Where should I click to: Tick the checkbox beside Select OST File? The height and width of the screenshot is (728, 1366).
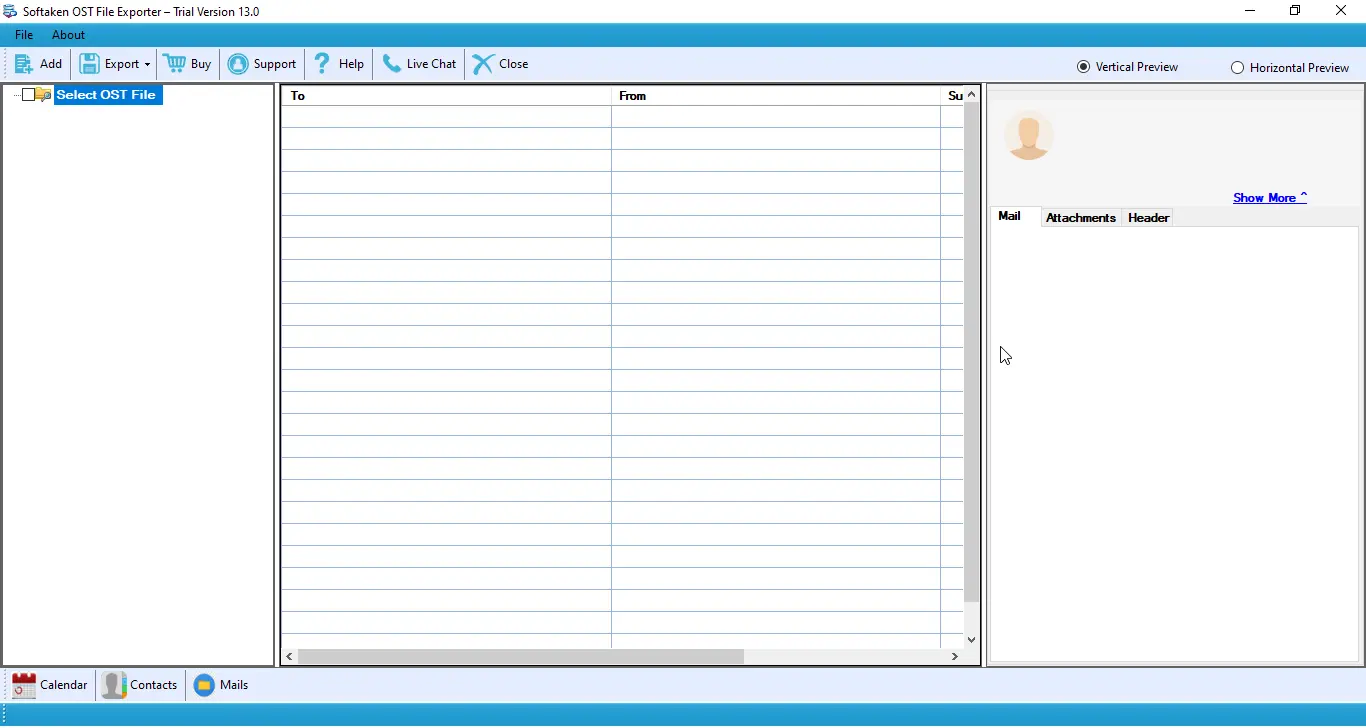point(27,95)
